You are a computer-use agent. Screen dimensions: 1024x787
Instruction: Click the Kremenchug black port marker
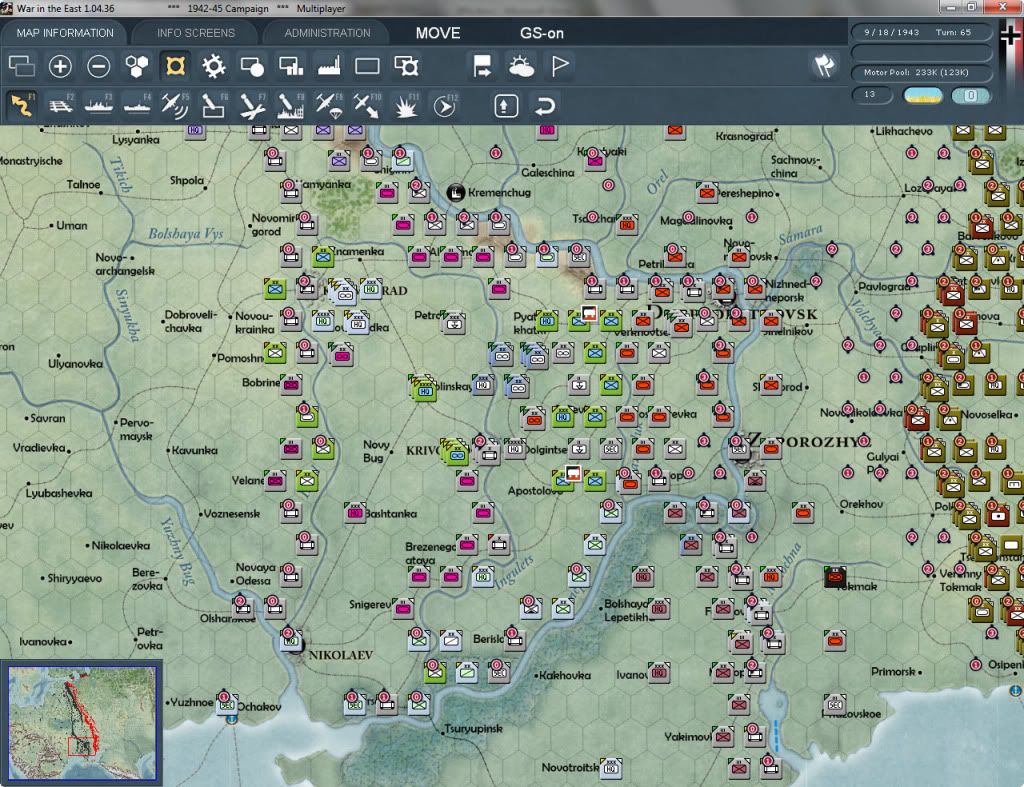[x=455, y=193]
